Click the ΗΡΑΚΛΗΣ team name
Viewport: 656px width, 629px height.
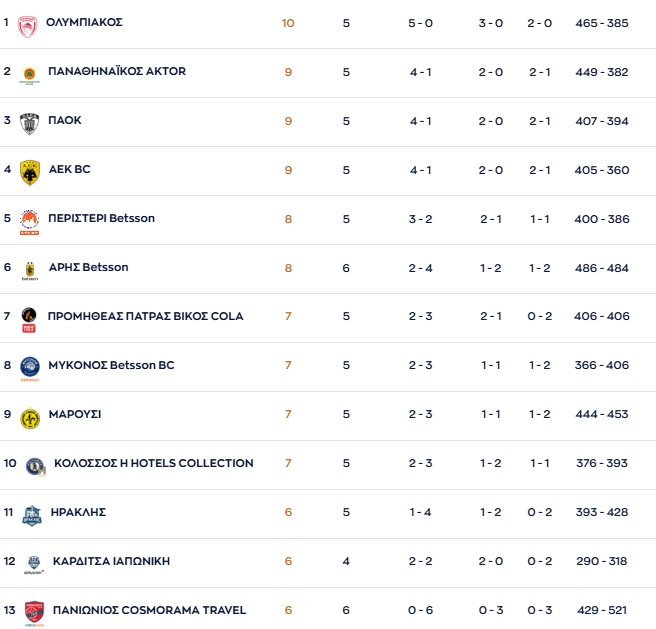pos(78,512)
